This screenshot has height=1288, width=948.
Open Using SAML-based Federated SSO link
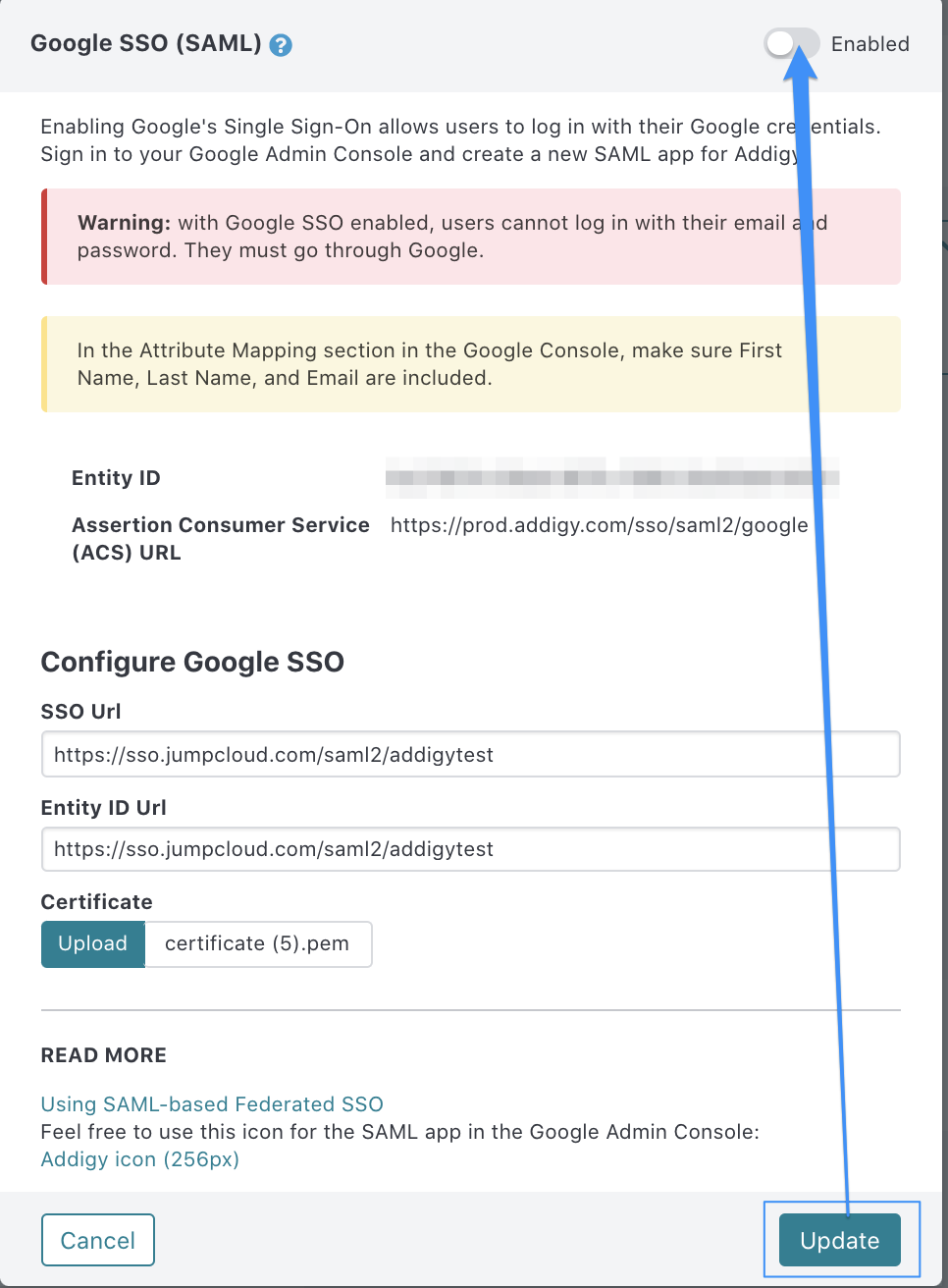coord(212,1104)
